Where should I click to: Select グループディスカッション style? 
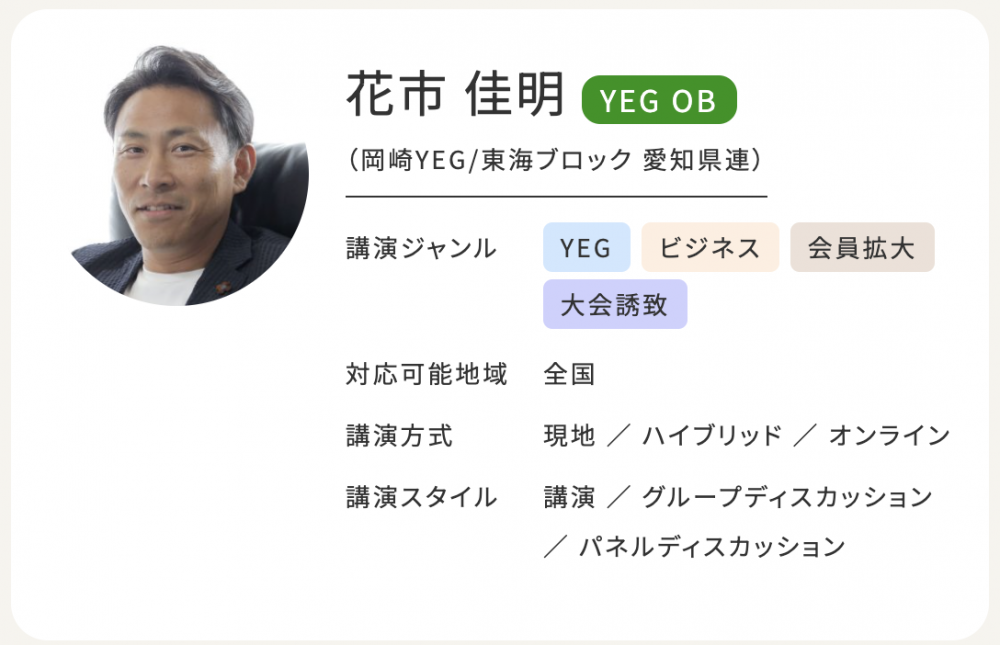click(x=788, y=498)
